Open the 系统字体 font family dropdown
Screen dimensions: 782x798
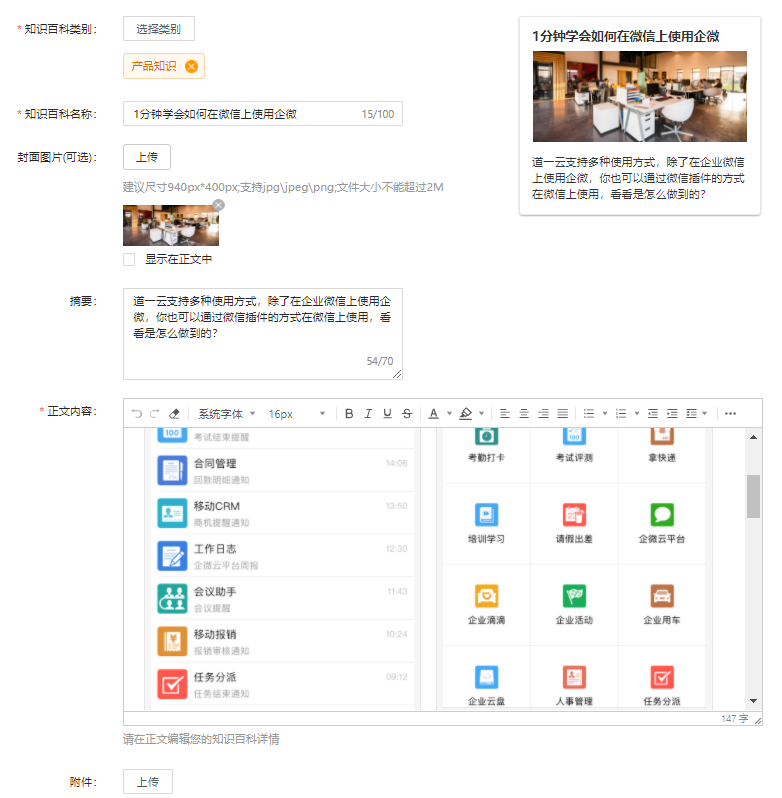226,414
